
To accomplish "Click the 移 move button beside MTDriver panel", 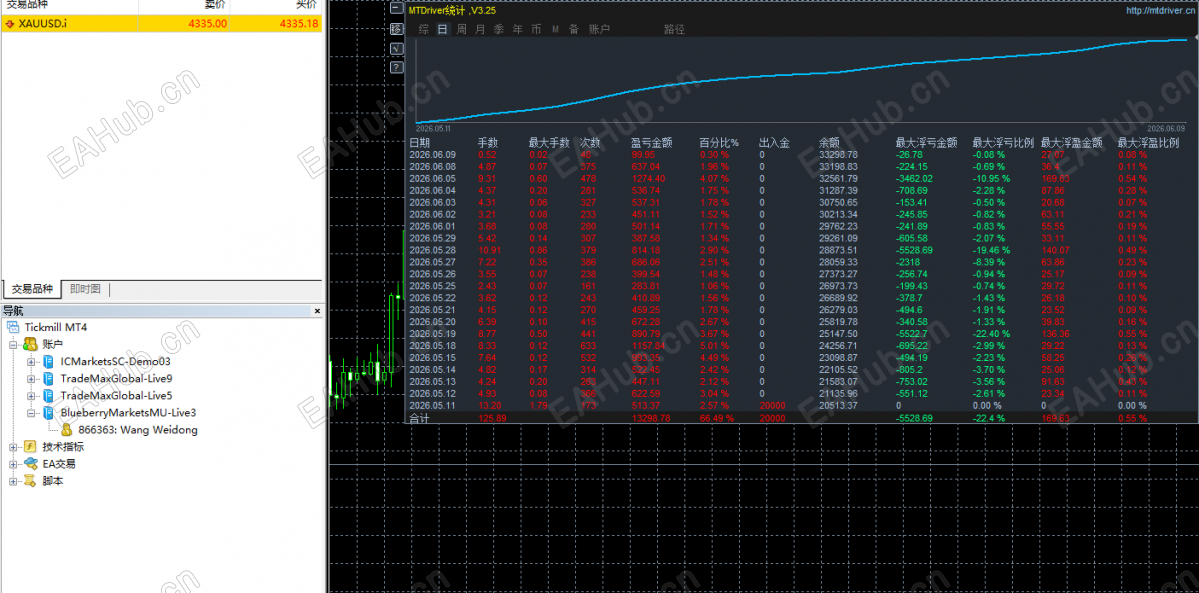I will pos(396,29).
